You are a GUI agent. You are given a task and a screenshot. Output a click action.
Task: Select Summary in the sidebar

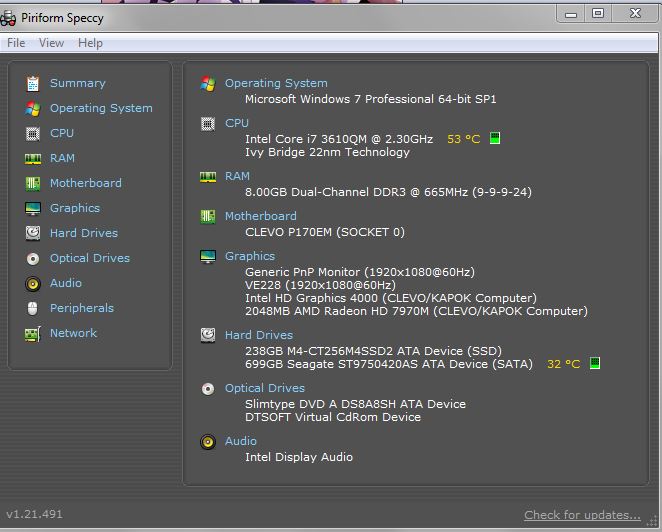coord(78,83)
